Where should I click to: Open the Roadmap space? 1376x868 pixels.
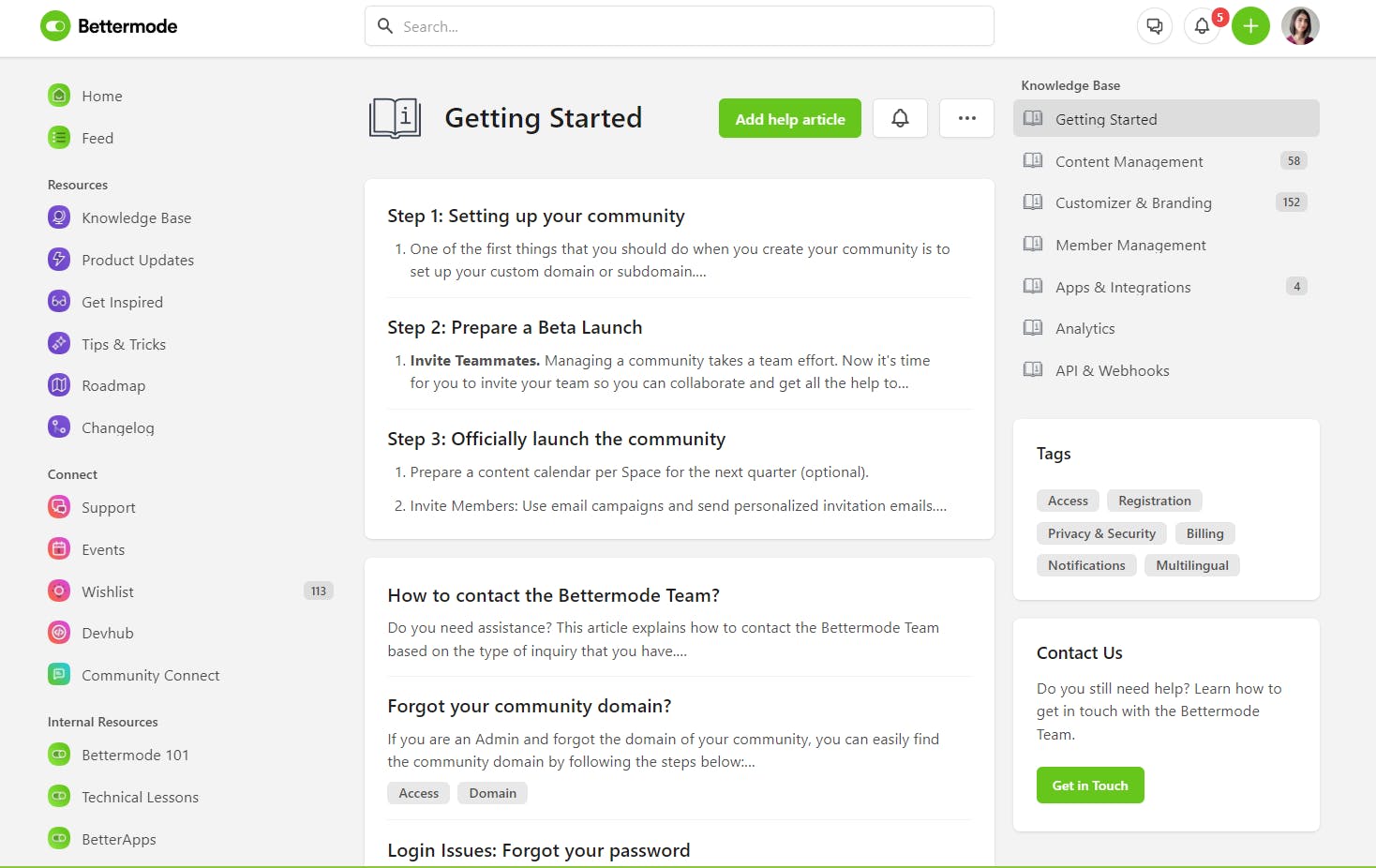point(112,386)
